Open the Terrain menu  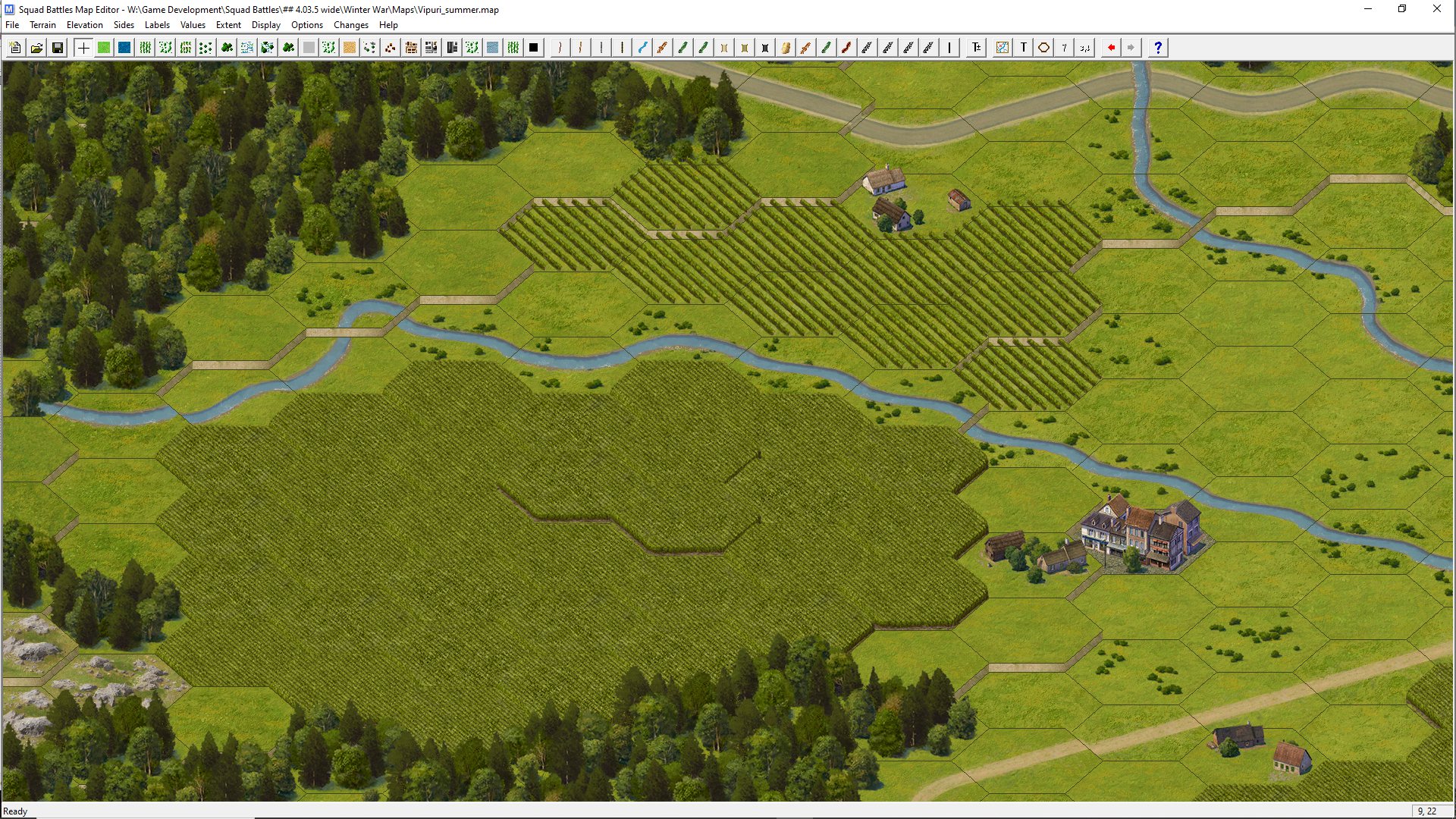click(42, 25)
